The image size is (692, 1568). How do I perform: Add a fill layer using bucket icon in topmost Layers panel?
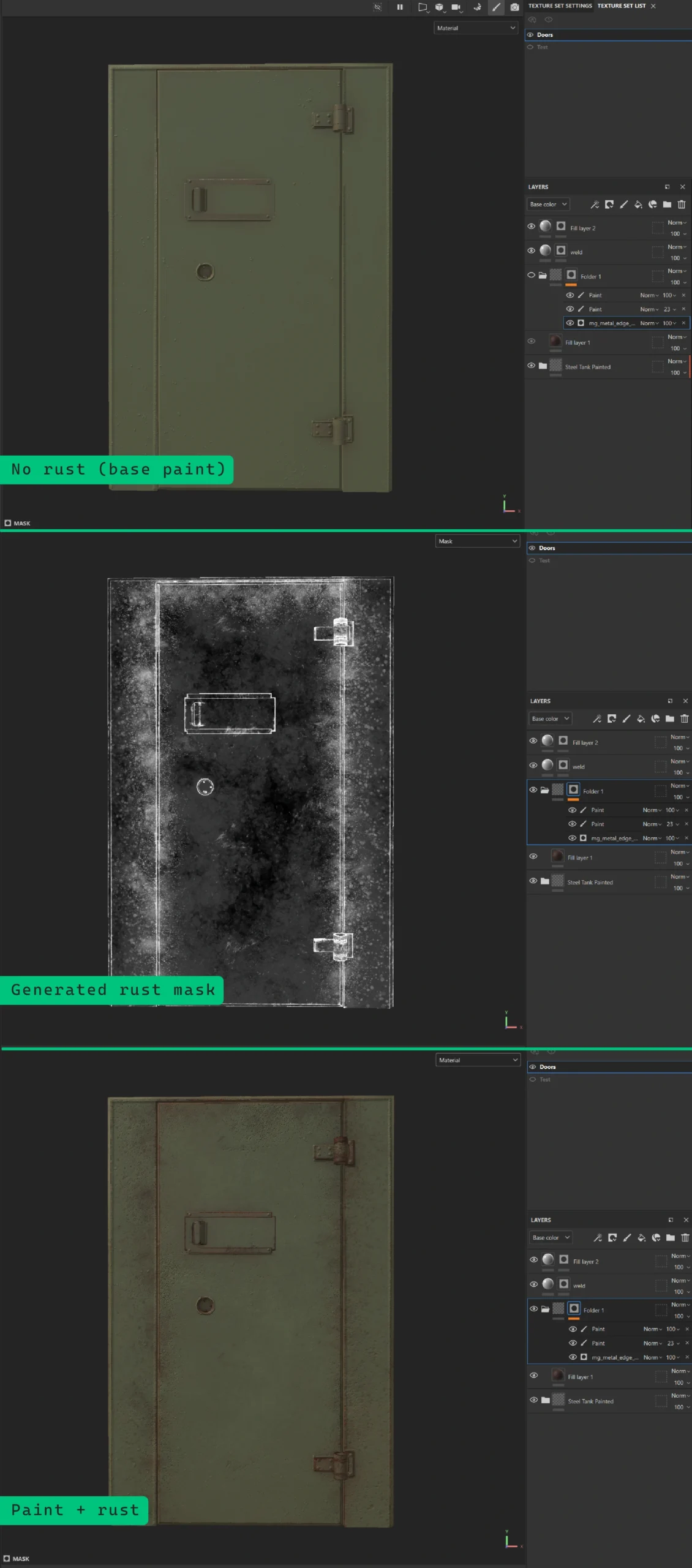tap(638, 205)
